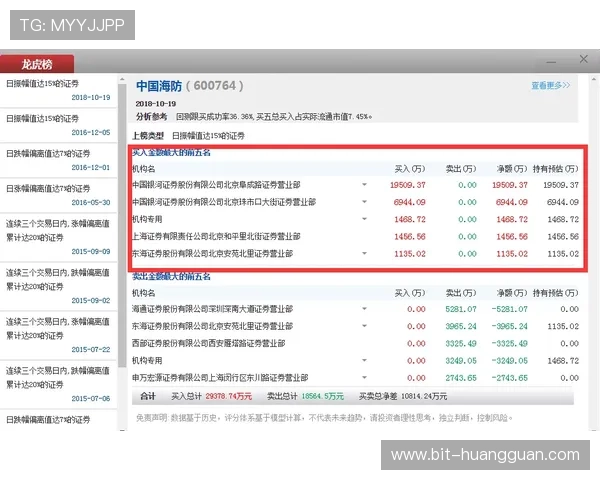Expand arrow for 东海证券 in top-buyers table
The width and height of the screenshot is (600, 480).
pyautogui.click(x=364, y=253)
